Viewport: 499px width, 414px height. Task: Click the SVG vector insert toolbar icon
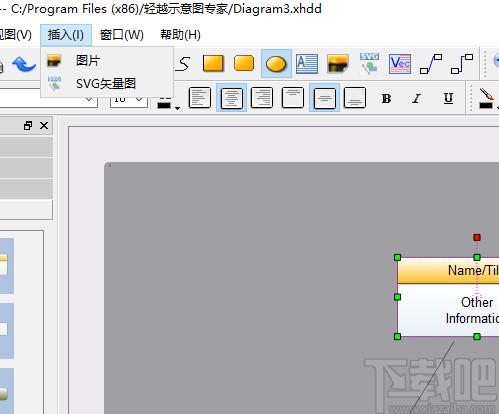point(369,63)
